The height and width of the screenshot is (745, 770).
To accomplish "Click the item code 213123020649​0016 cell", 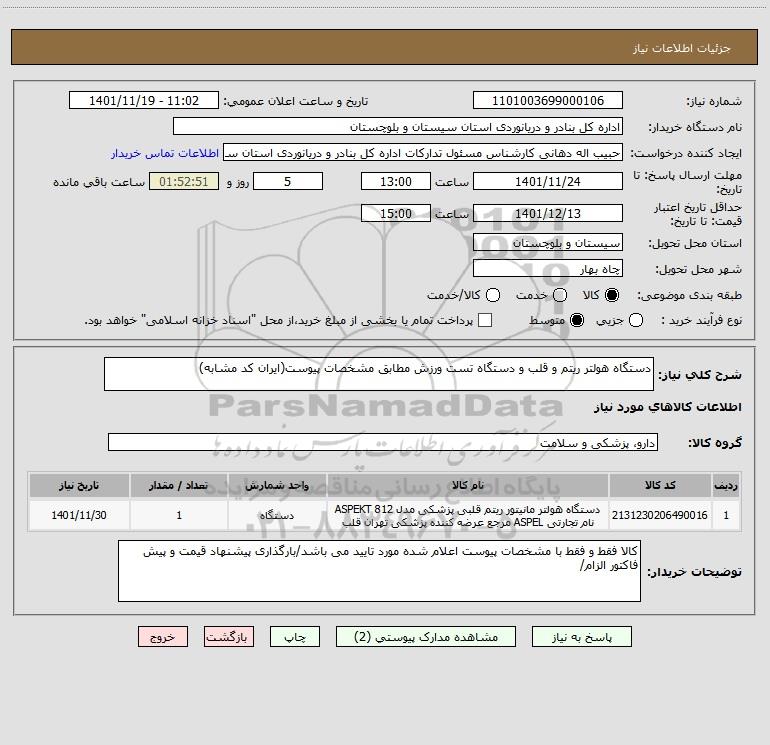I will click(660, 515).
